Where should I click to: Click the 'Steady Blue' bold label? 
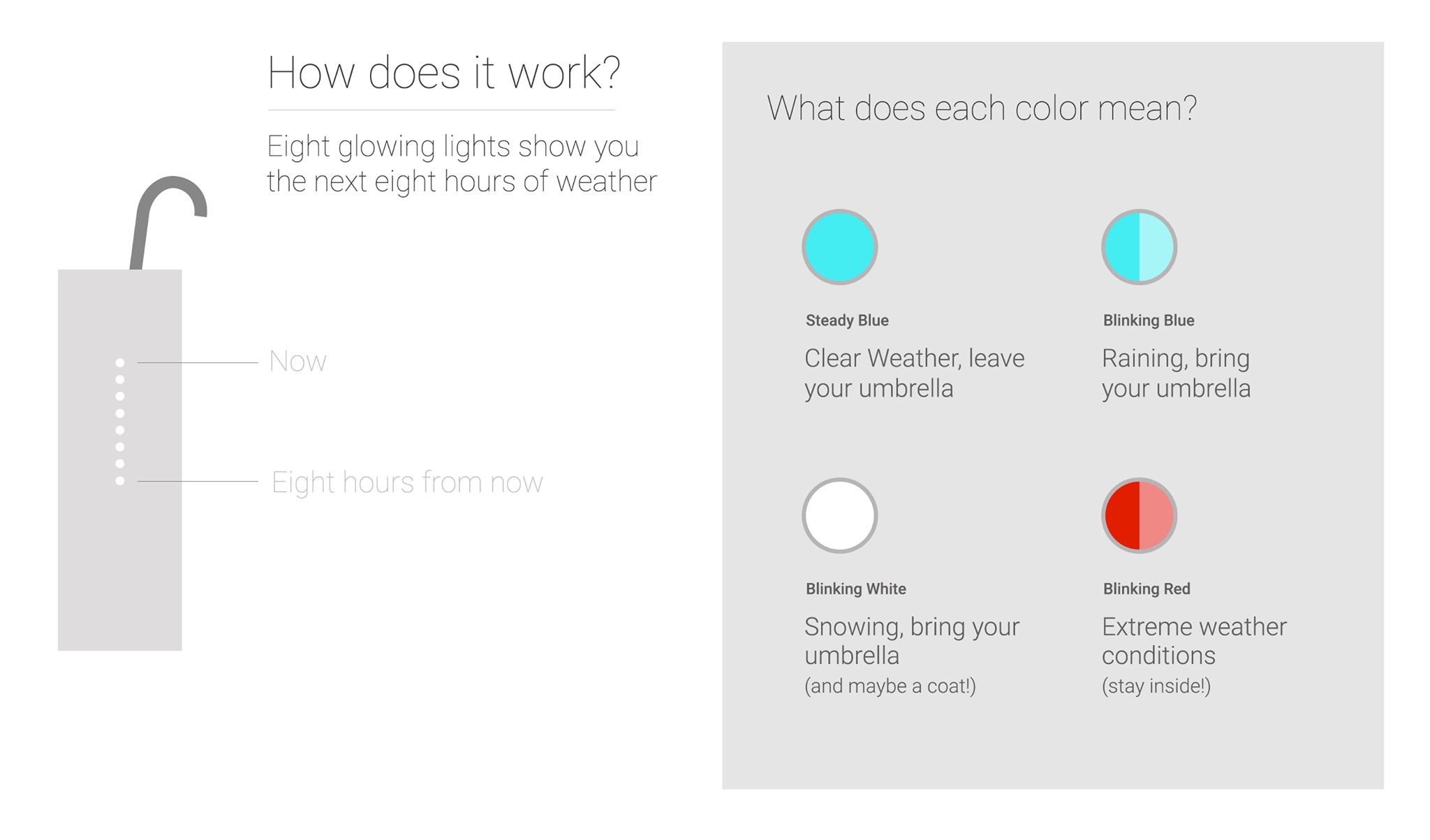847,320
